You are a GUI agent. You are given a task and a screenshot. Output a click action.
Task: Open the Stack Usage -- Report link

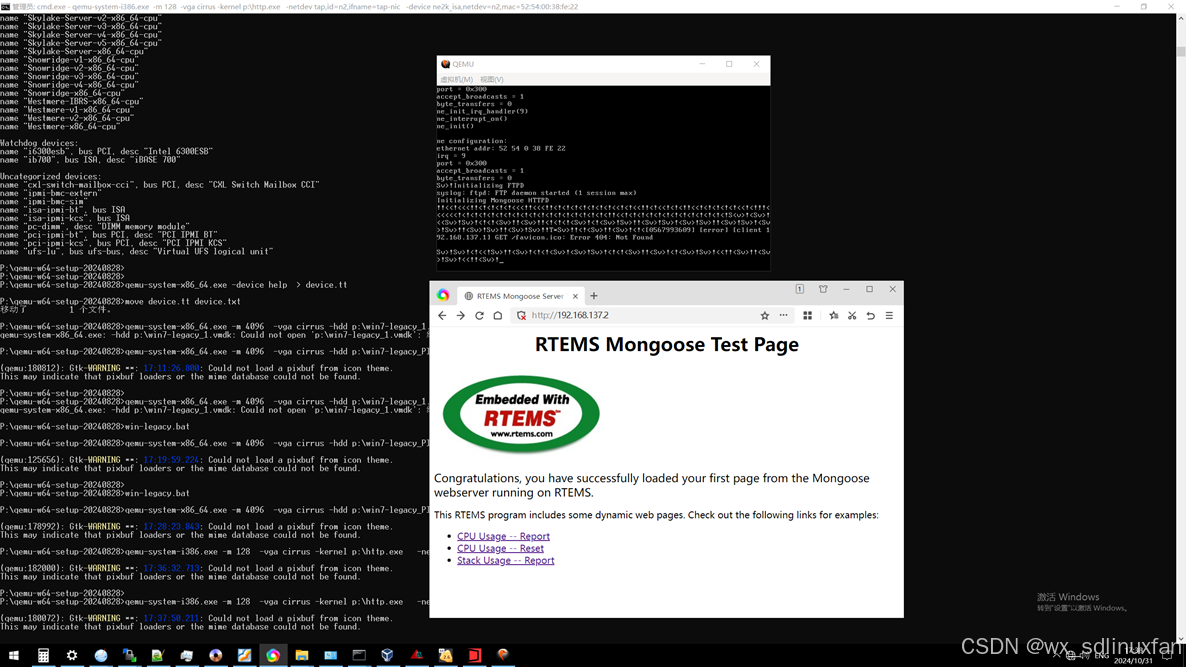click(x=505, y=560)
